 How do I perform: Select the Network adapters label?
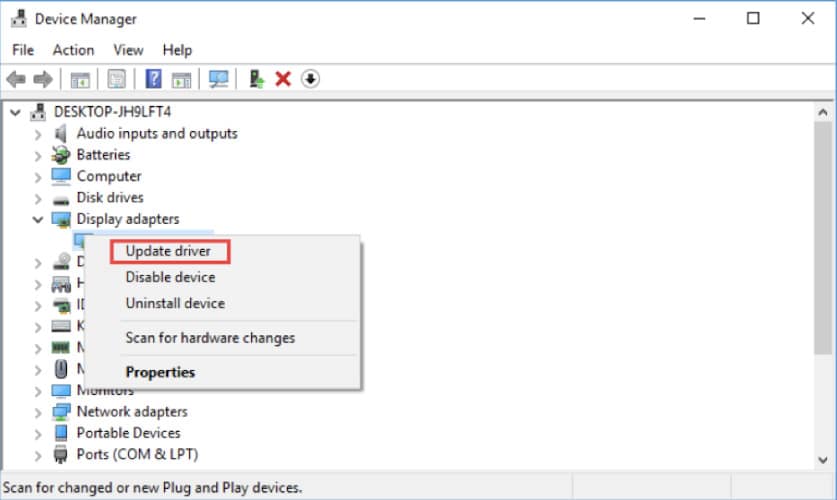pos(132,411)
